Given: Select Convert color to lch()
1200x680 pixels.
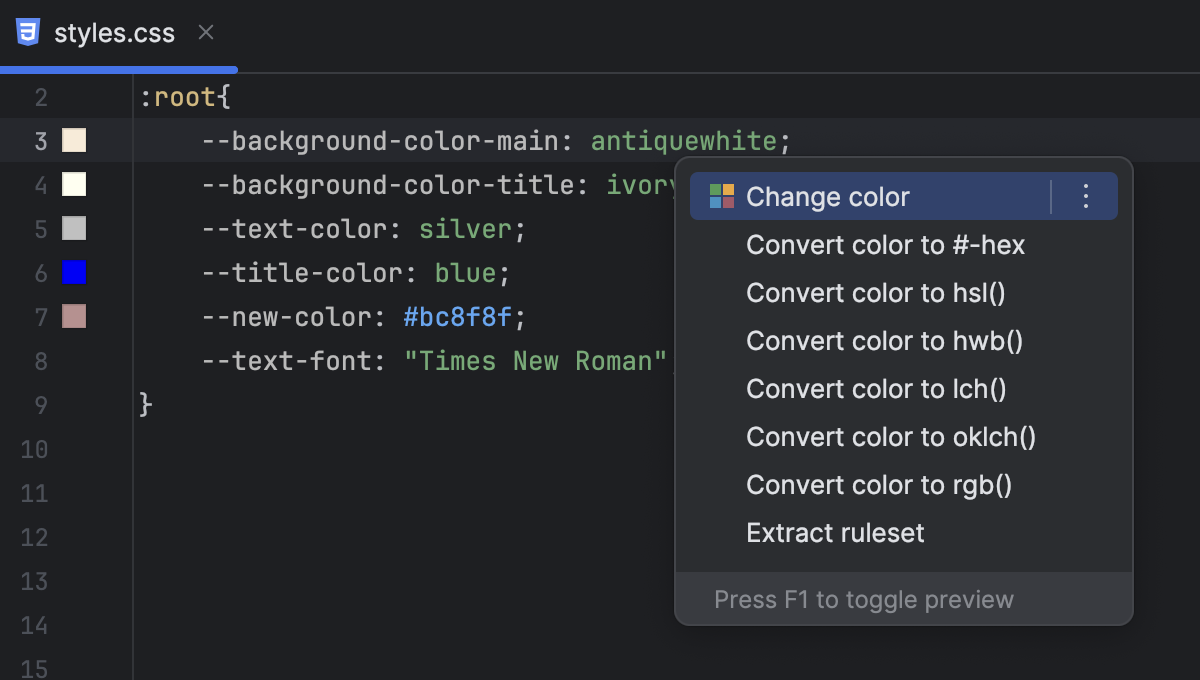Looking at the screenshot, I should (x=875, y=388).
